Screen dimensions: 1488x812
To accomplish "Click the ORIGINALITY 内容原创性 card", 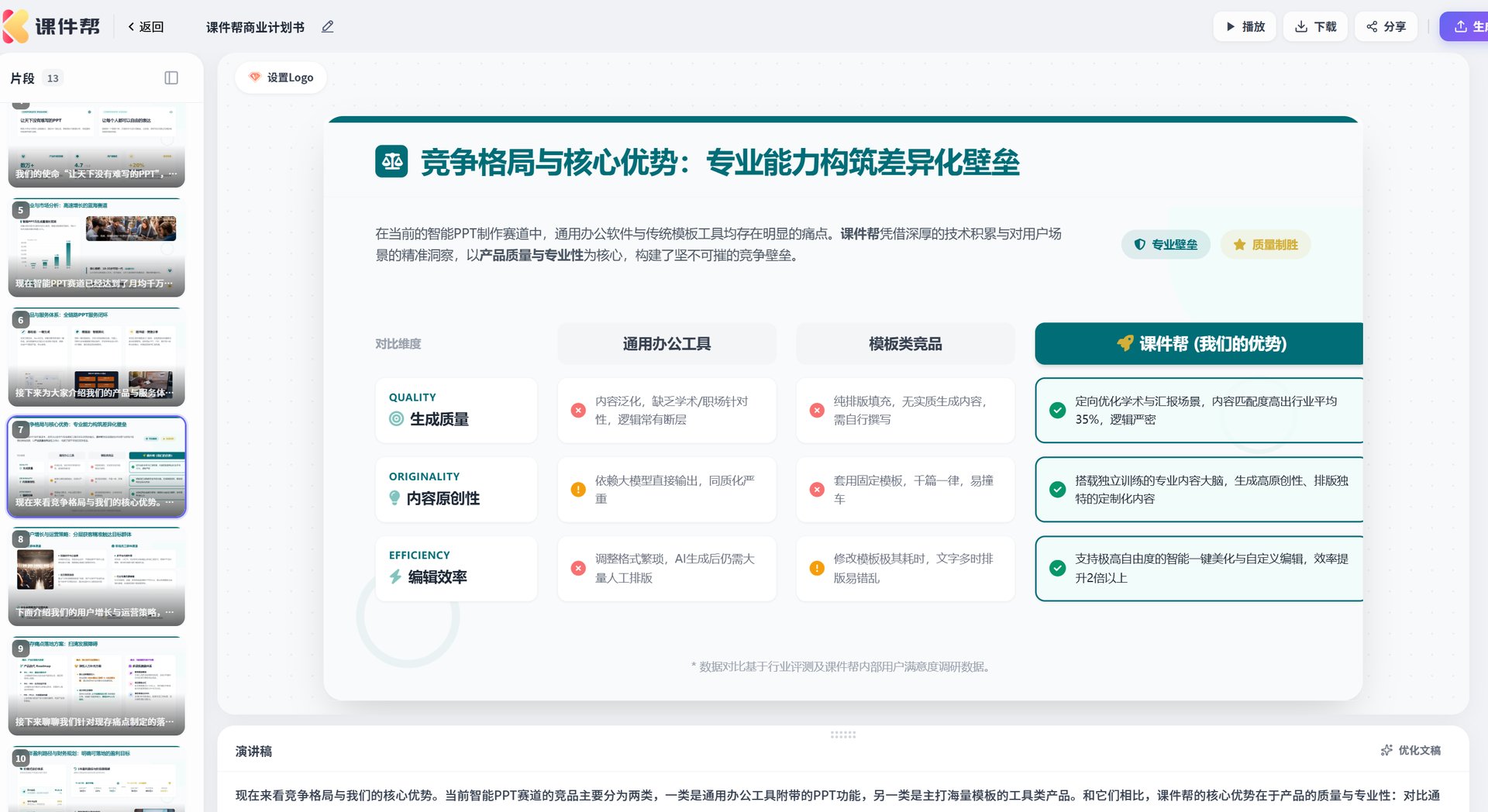I will point(456,490).
